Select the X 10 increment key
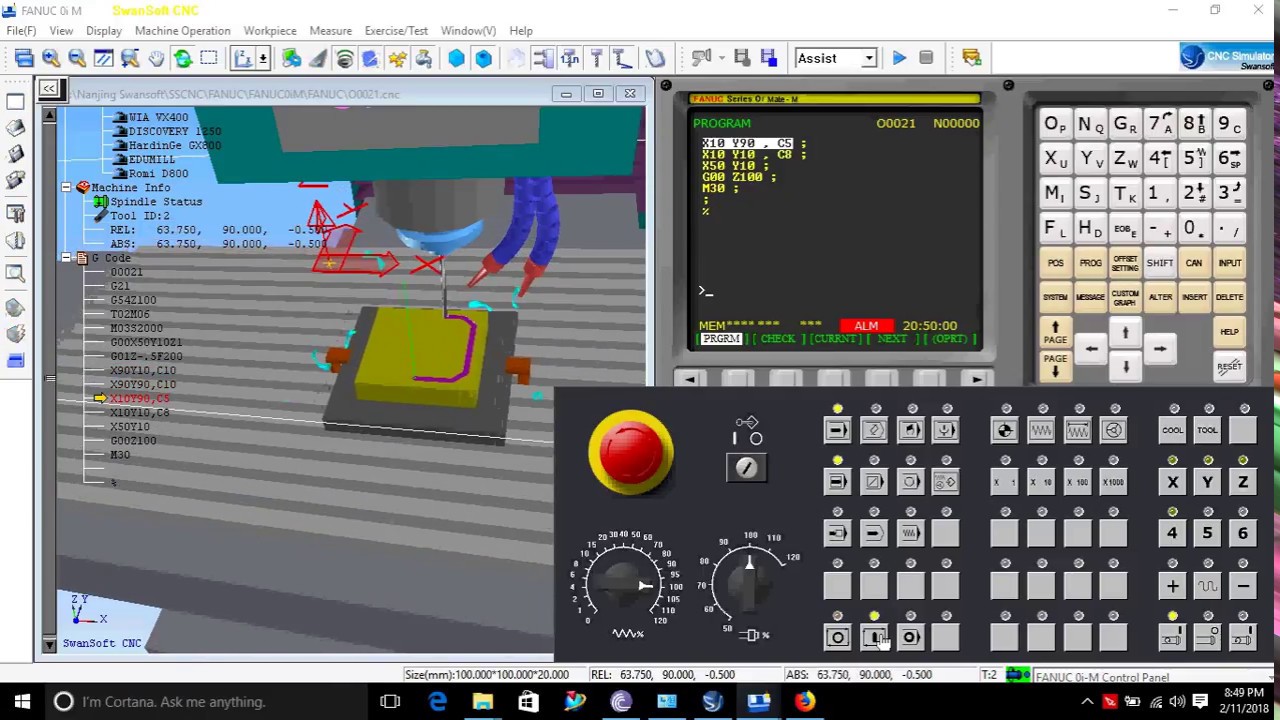 (1041, 482)
